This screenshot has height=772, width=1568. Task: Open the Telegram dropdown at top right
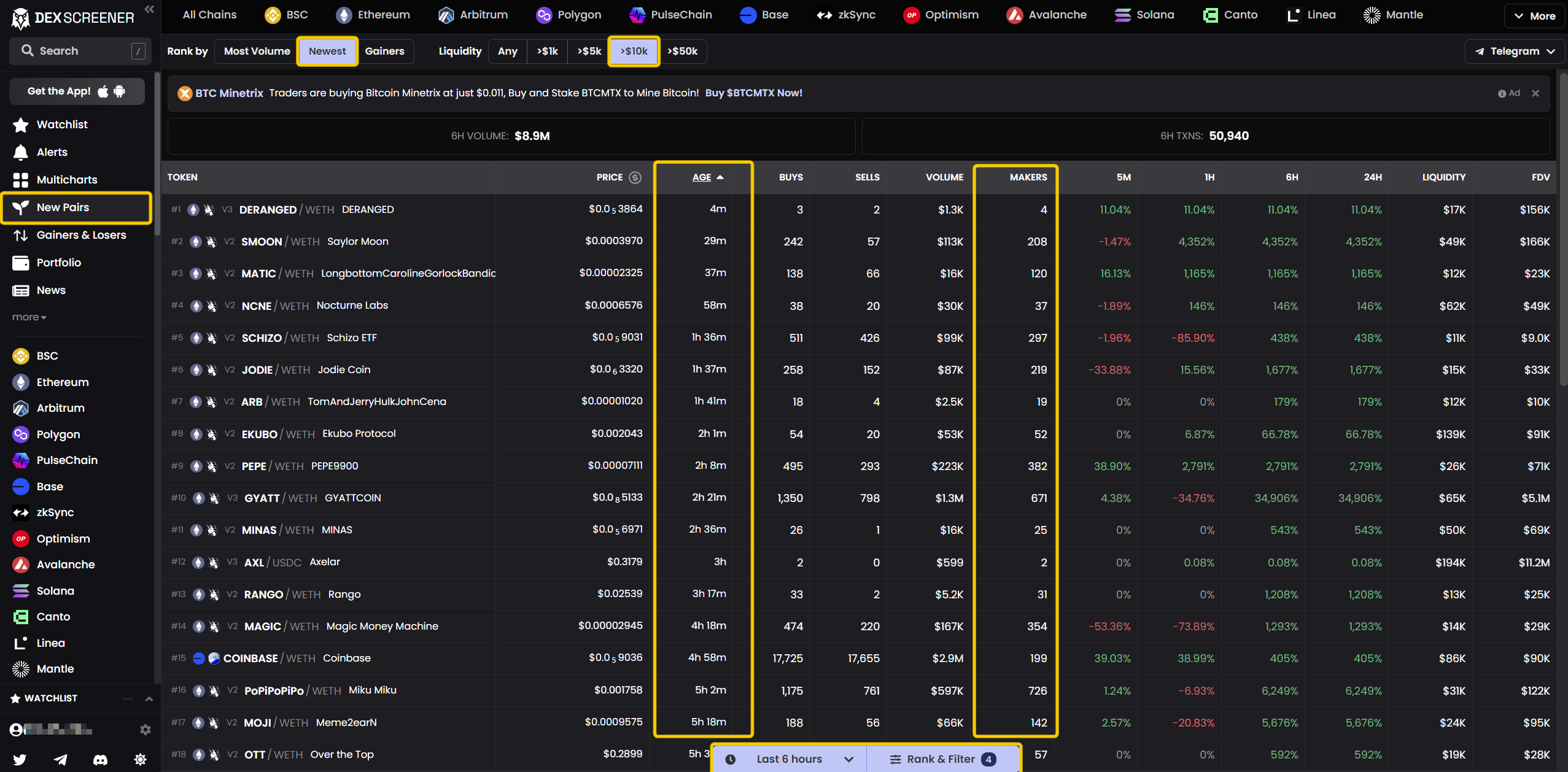[x=1515, y=51]
